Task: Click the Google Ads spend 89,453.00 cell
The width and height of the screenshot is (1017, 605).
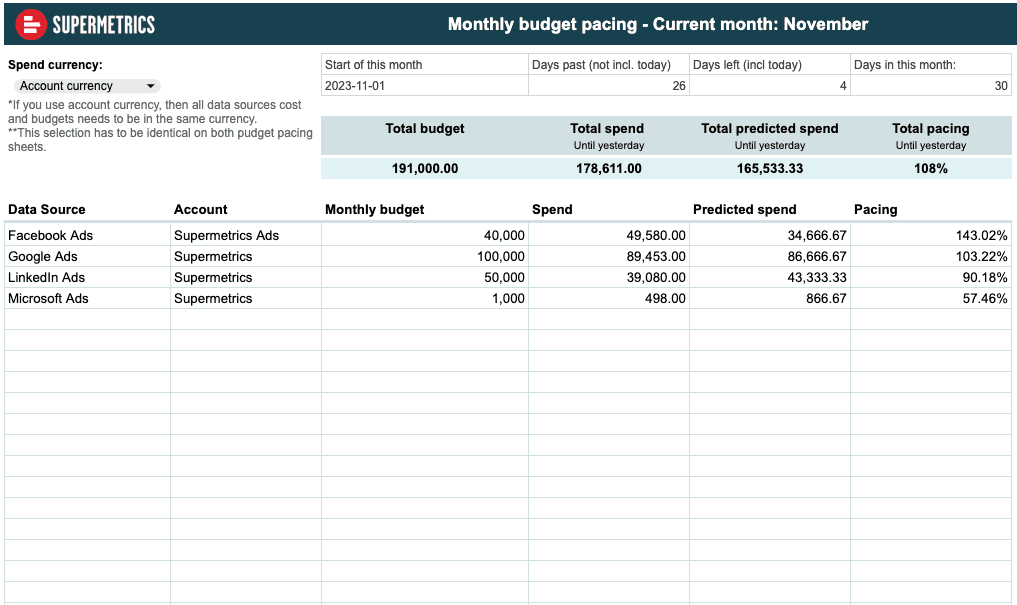Action: [608, 257]
